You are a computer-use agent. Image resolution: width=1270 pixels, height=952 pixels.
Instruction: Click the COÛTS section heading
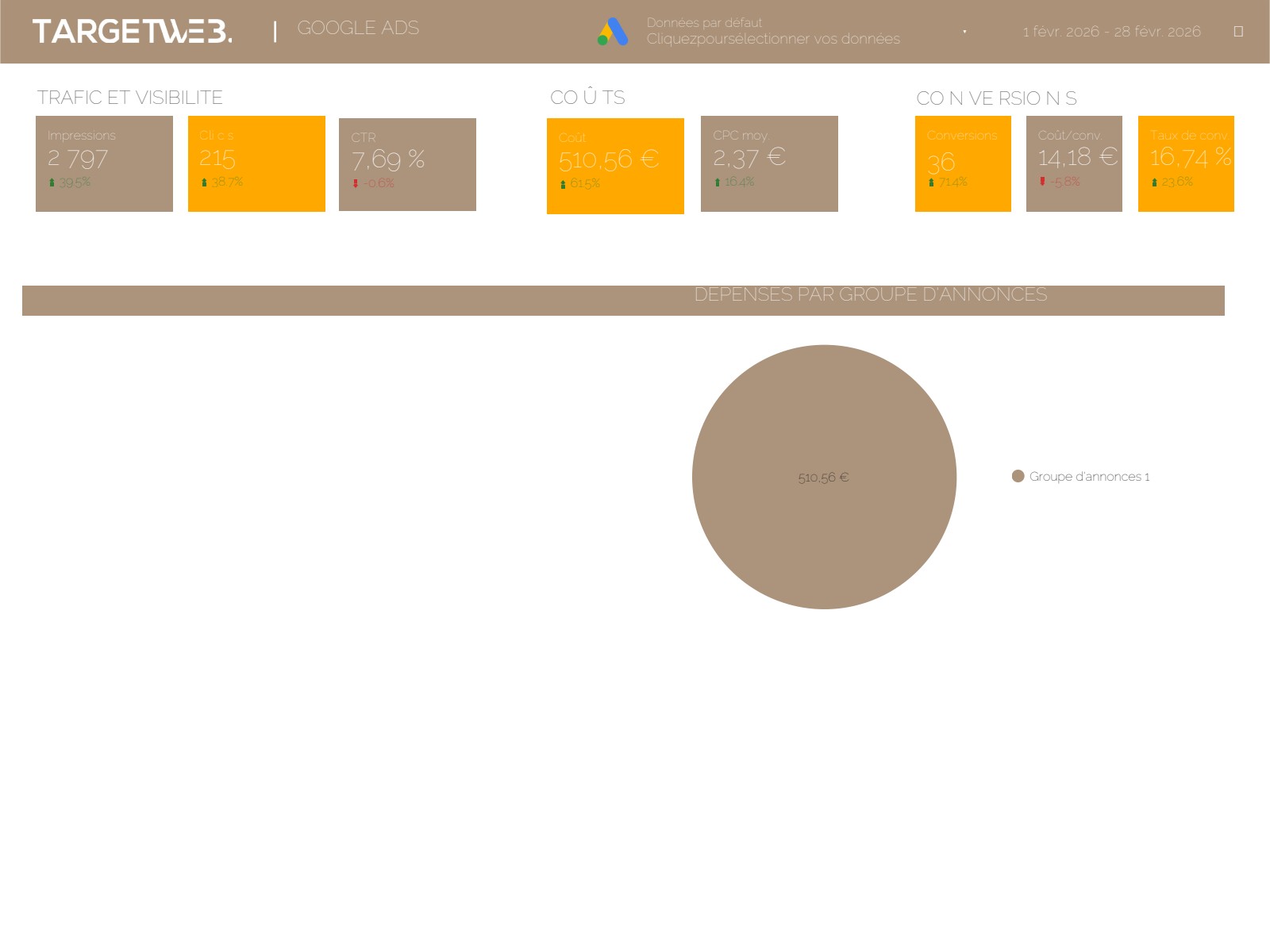[587, 97]
